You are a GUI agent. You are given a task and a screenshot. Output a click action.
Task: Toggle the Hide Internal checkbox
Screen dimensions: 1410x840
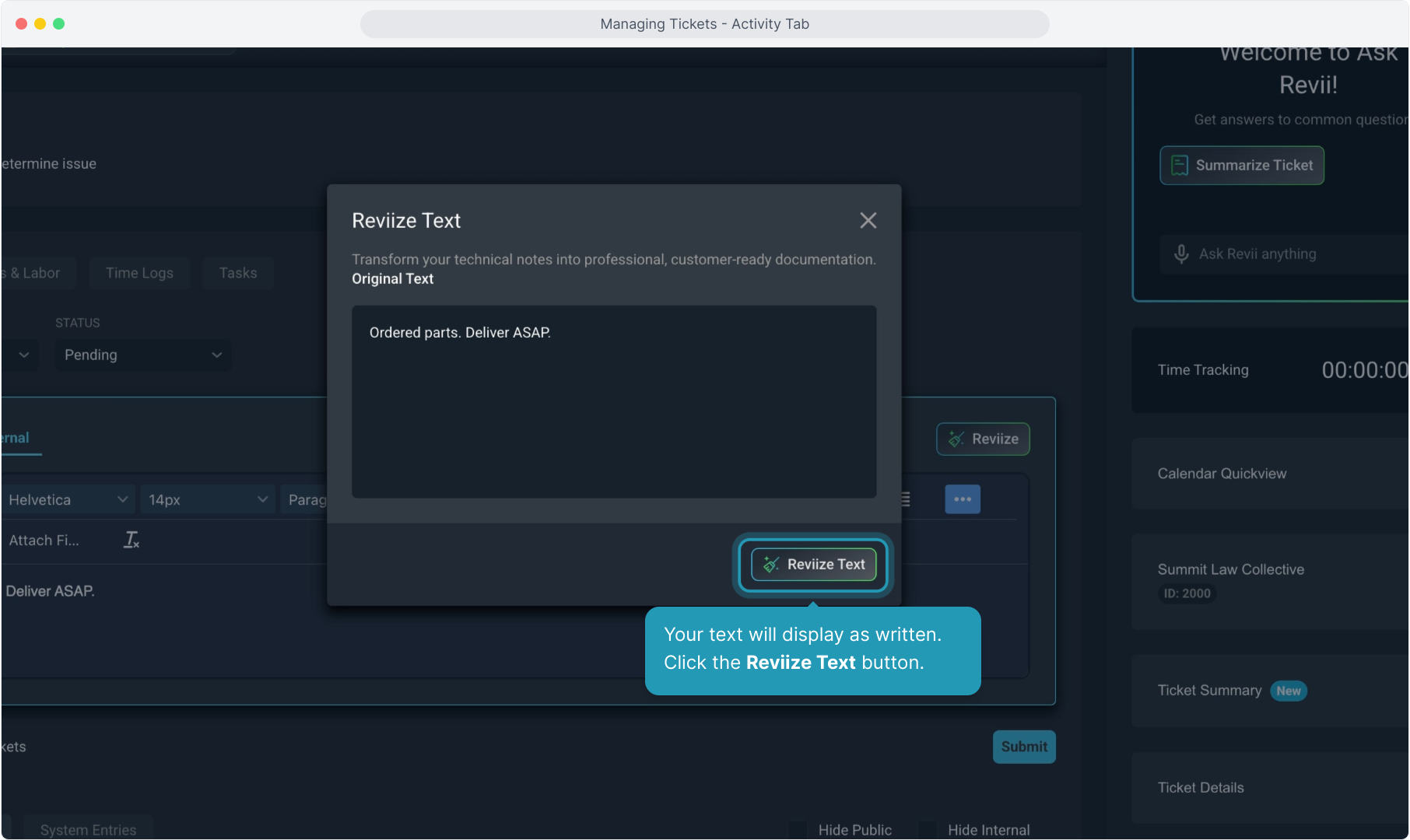(x=928, y=830)
